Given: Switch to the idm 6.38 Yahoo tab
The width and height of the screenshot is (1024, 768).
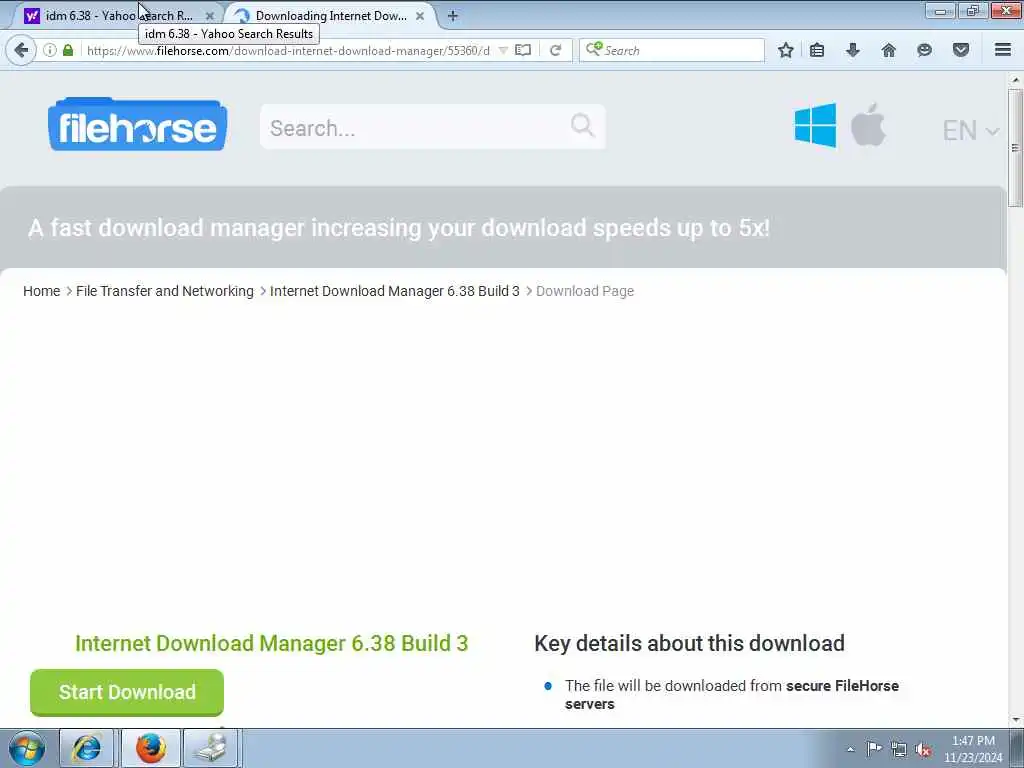Looking at the screenshot, I should [118, 16].
